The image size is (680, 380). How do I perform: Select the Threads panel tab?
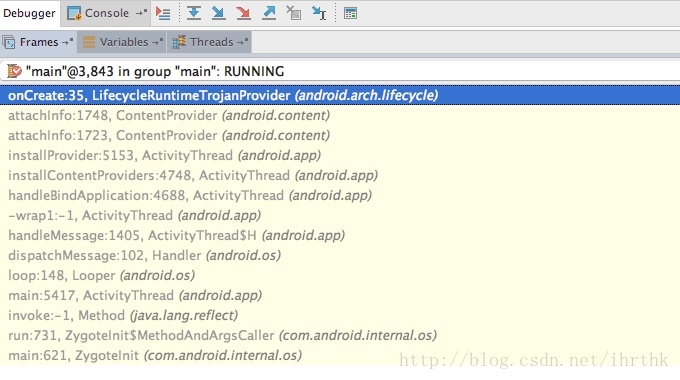coord(209,42)
